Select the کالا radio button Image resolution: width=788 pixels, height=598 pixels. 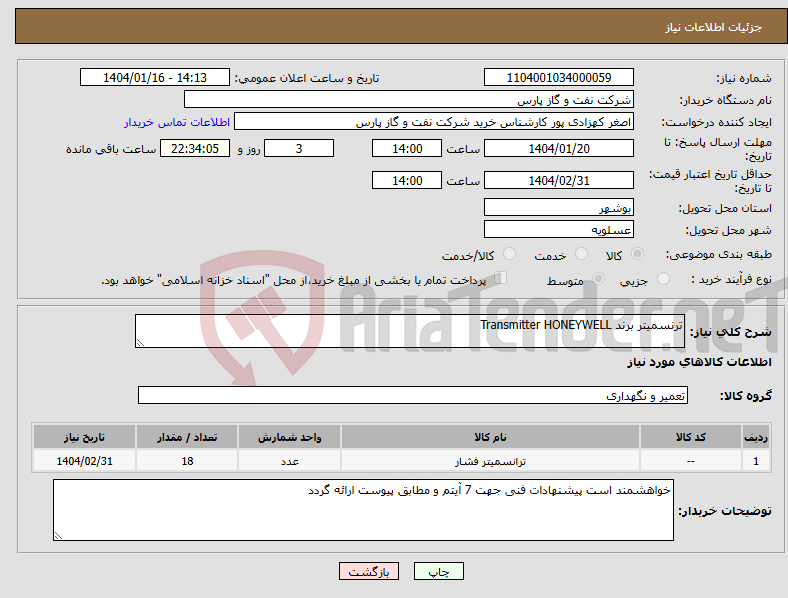pyautogui.click(x=637, y=254)
